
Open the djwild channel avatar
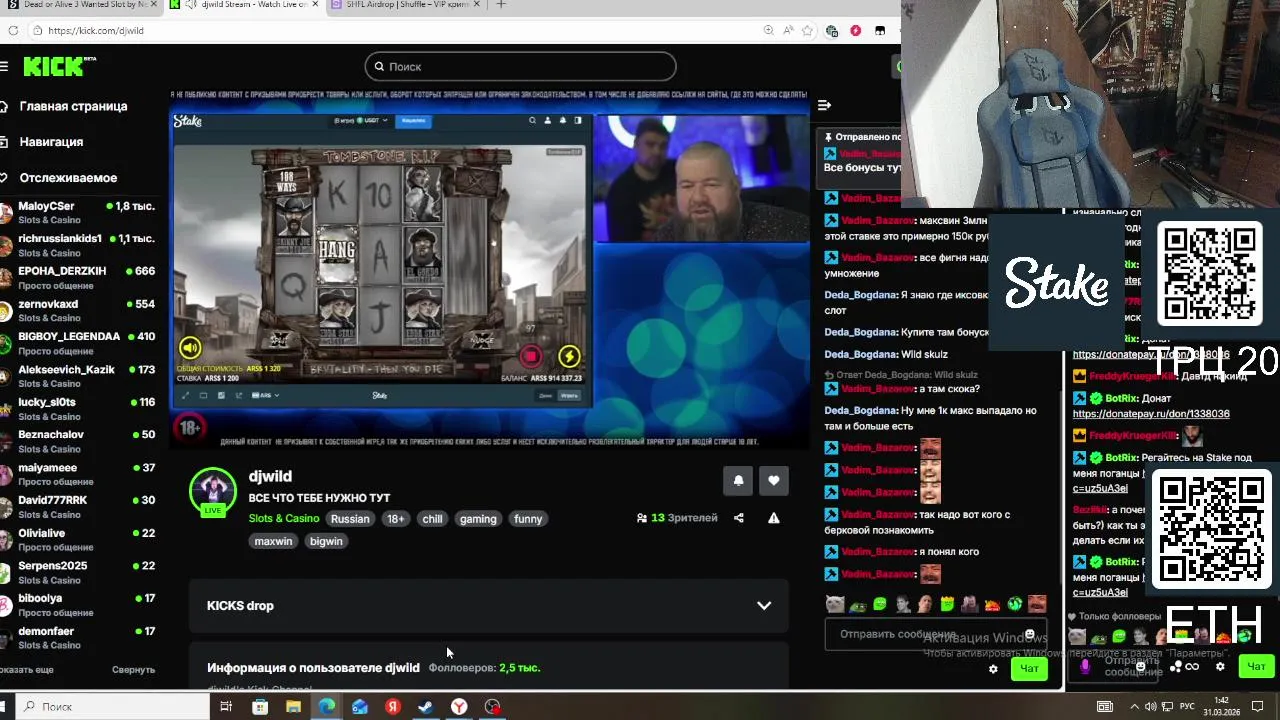click(x=212, y=489)
